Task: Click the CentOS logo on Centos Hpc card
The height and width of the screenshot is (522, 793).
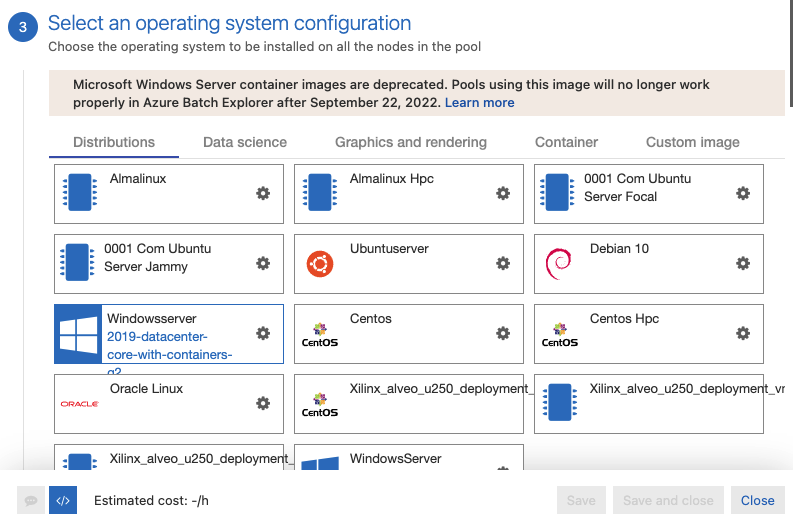Action: pos(559,335)
